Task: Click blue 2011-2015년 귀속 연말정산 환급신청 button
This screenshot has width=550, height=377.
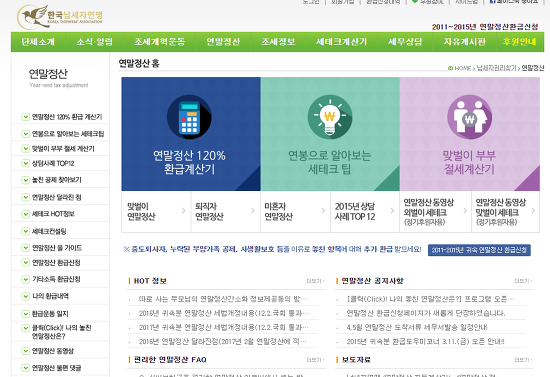Action: pos(479,250)
